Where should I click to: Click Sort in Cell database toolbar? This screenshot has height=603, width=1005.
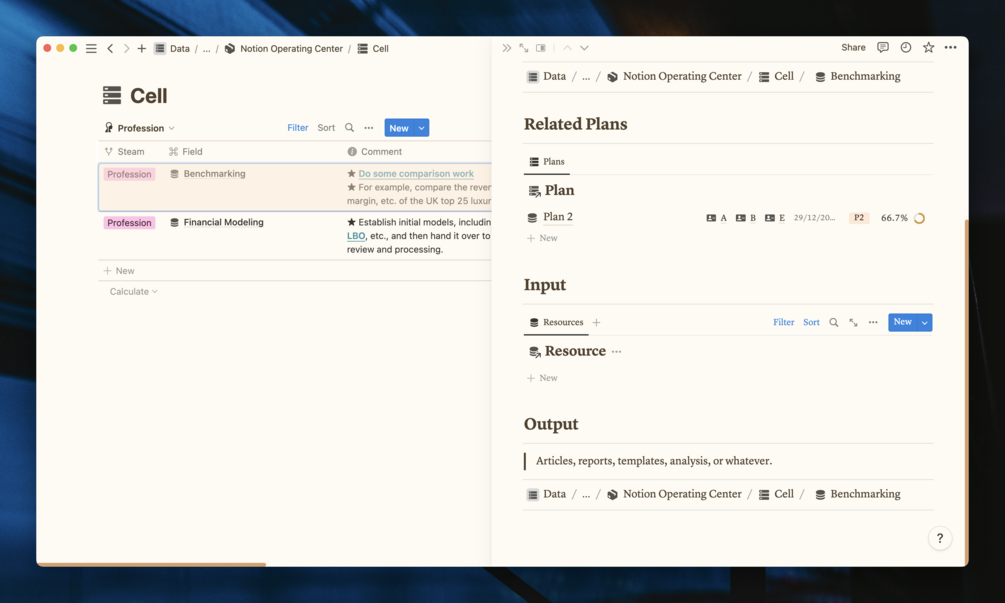pos(326,128)
